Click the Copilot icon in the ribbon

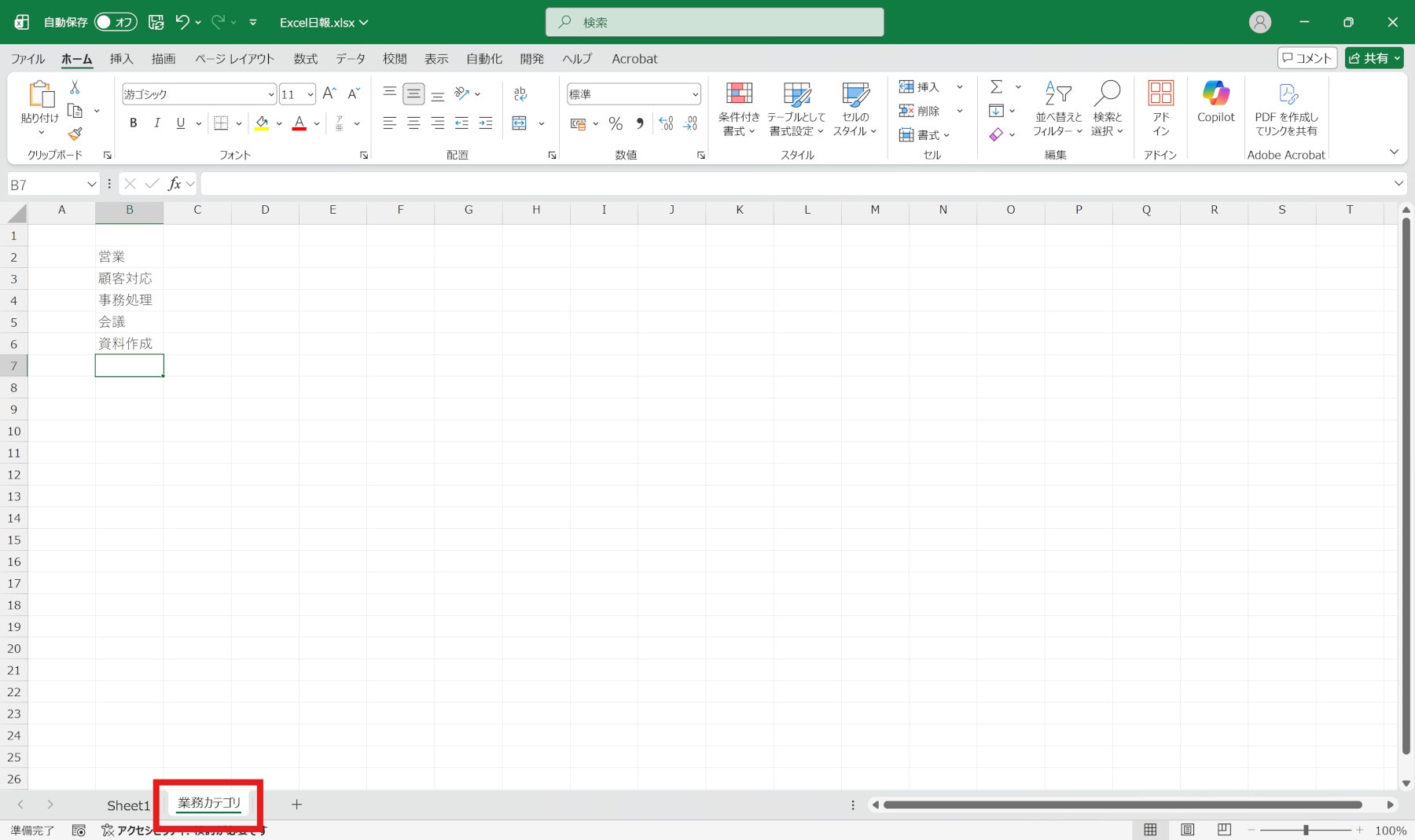tap(1215, 102)
